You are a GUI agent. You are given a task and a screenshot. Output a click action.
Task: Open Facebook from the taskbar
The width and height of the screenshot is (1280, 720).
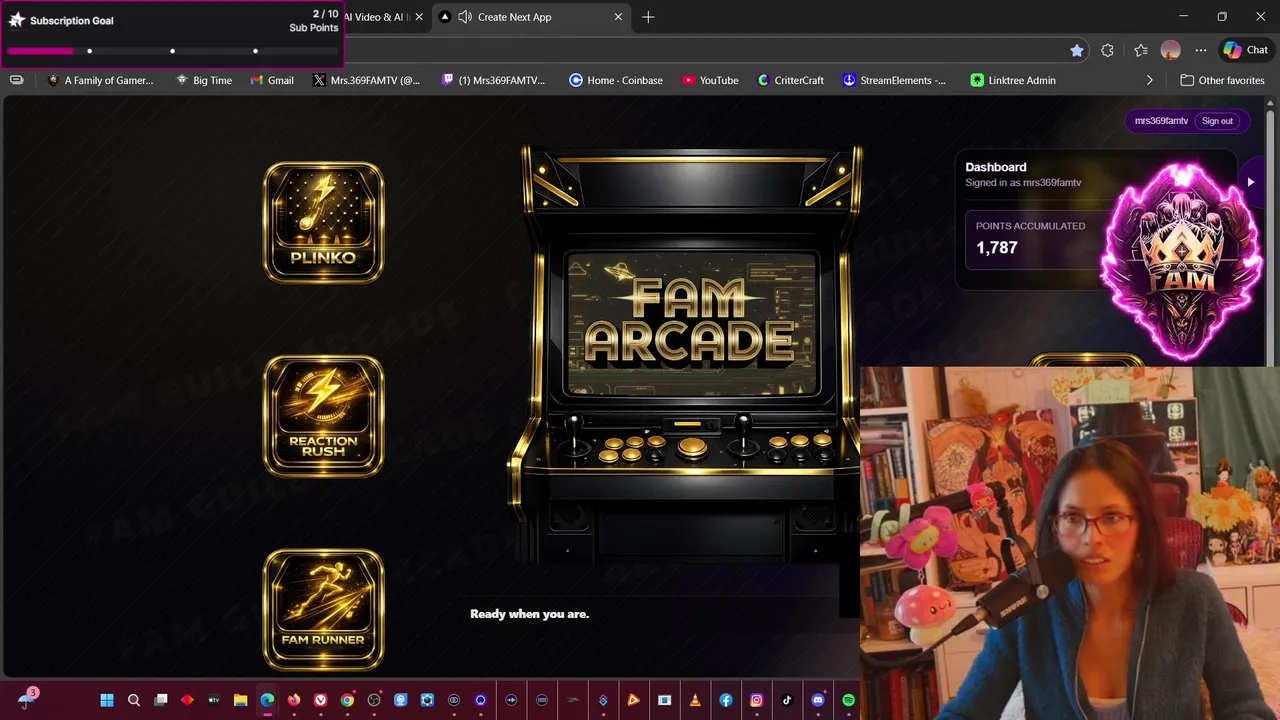coord(726,700)
